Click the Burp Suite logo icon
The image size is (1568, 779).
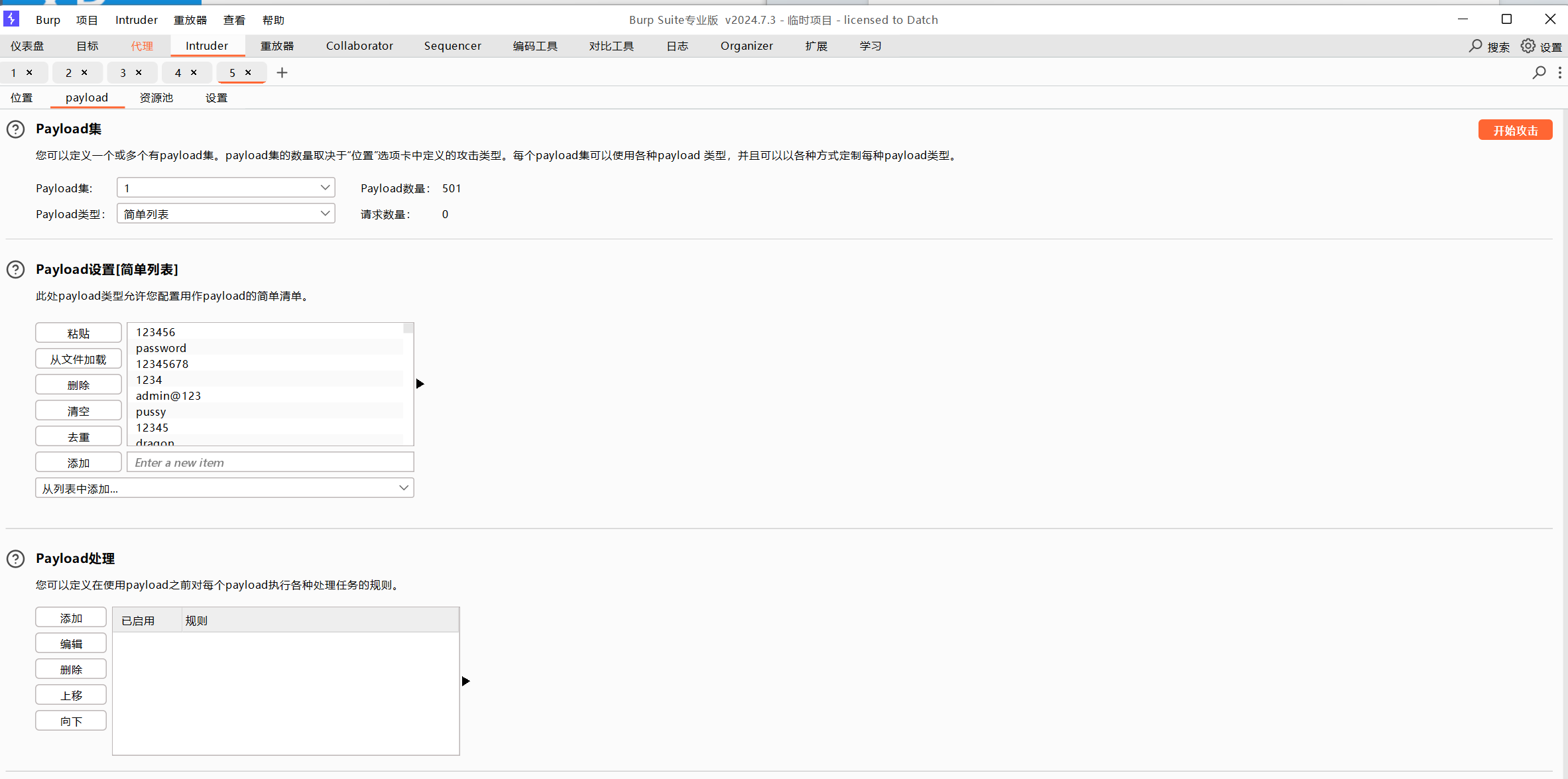(x=11, y=19)
